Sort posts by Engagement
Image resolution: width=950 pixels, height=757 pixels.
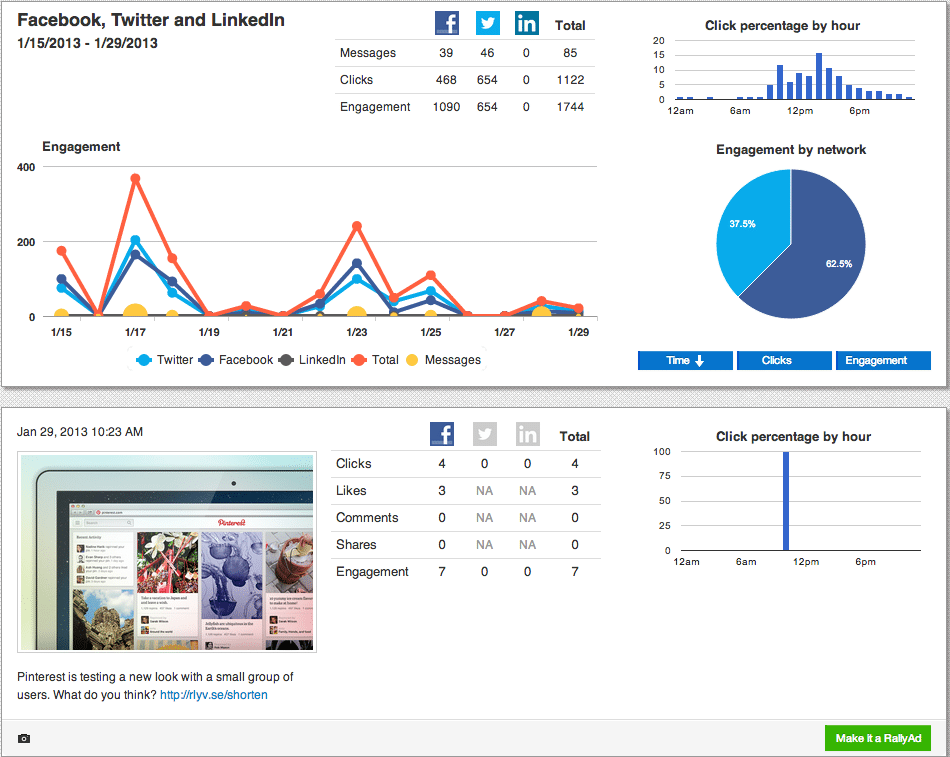point(883,361)
